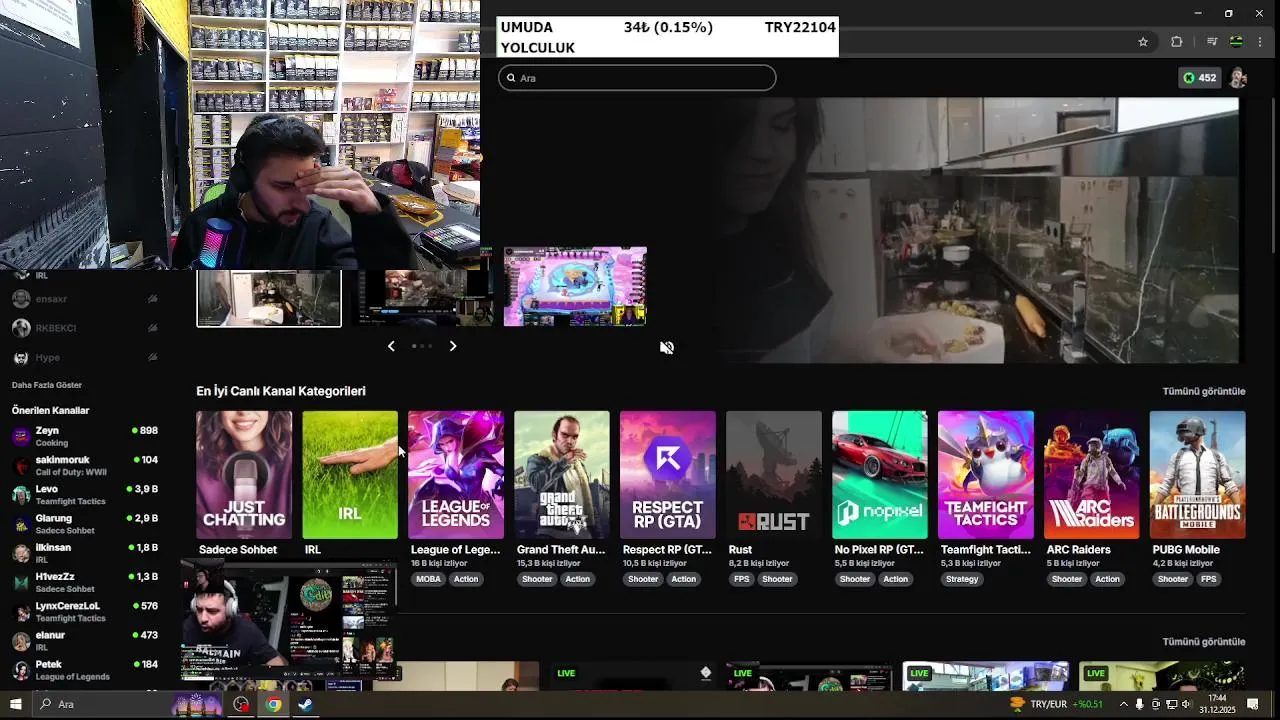Open the League of Legends category card
Viewport: 1280px width, 720px height.
coord(456,475)
